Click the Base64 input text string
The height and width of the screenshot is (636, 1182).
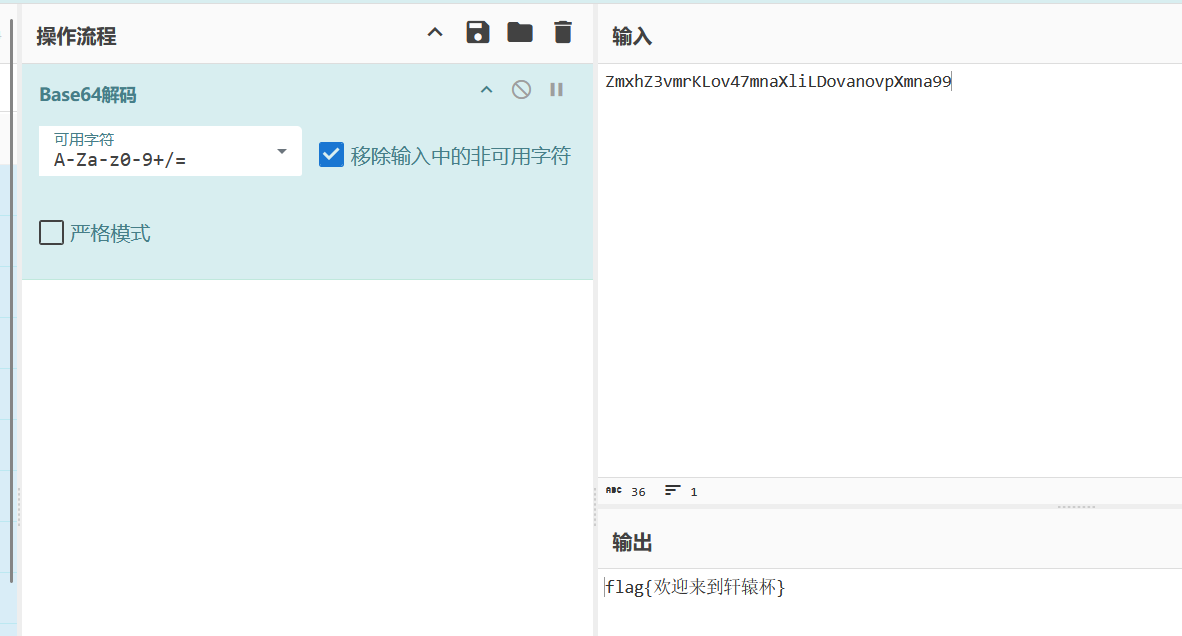coord(778,82)
